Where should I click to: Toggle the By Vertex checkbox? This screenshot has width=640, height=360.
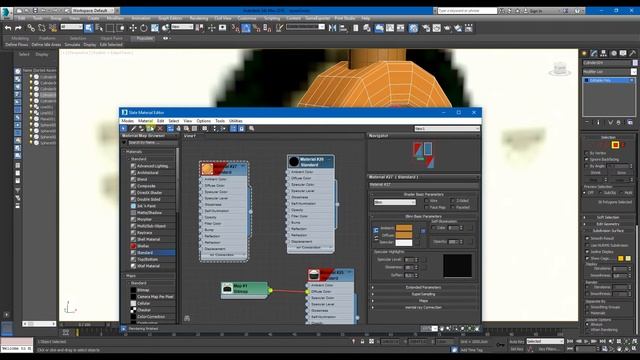pyautogui.click(x=587, y=153)
